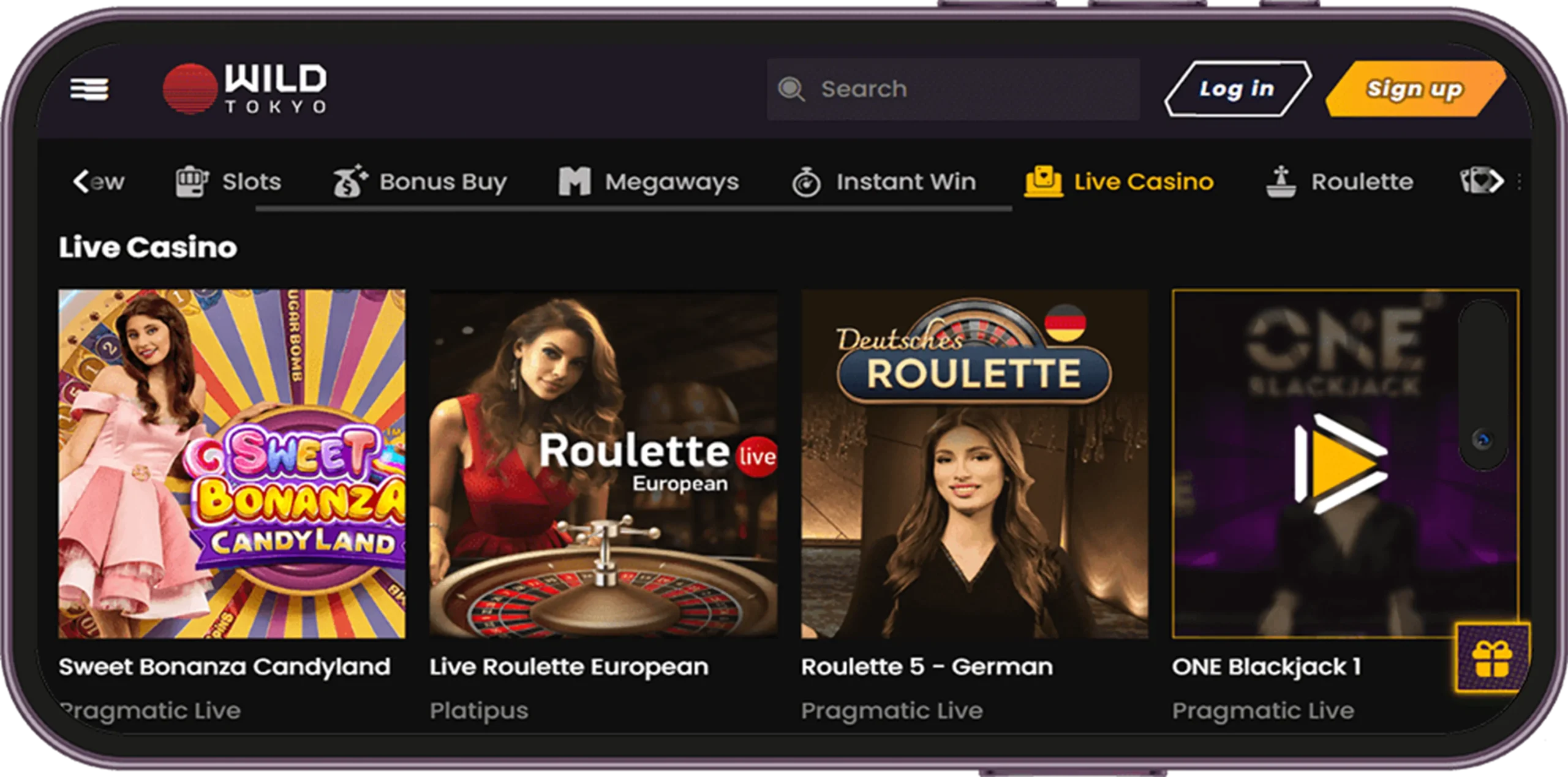Click Pragmatic Live under ONE Blackjack 1
The image size is (1568, 777).
coord(1263,711)
